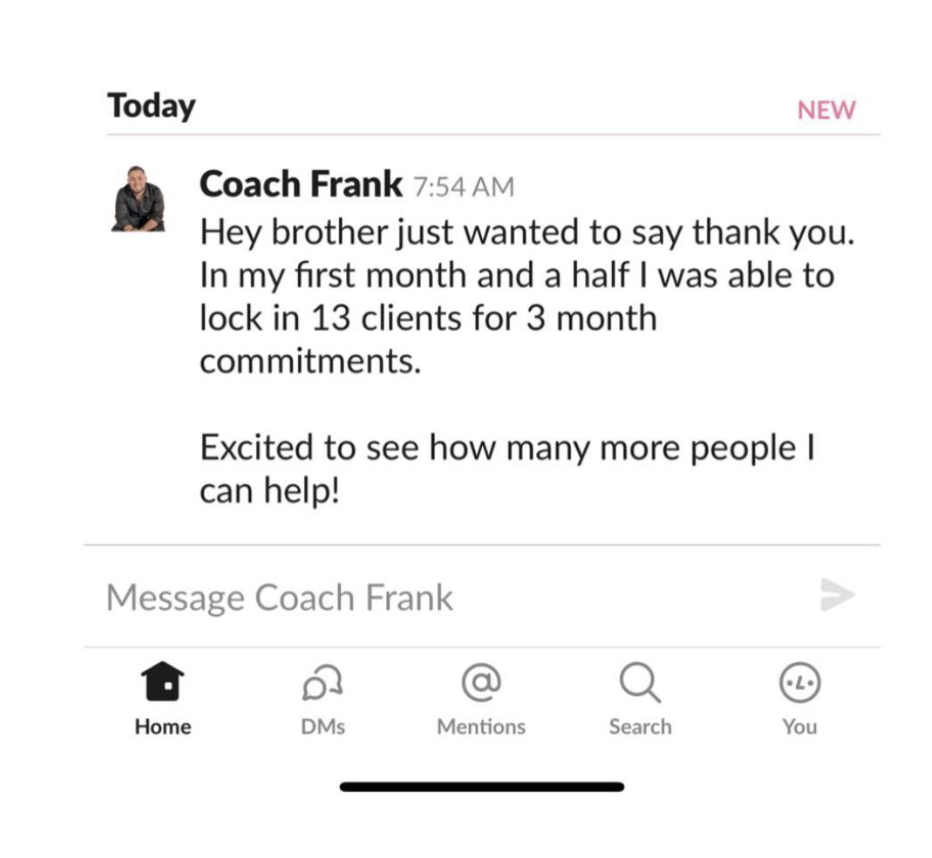932x858 pixels.
Task: Click the 7:54 AM message timestamp
Action: (463, 187)
